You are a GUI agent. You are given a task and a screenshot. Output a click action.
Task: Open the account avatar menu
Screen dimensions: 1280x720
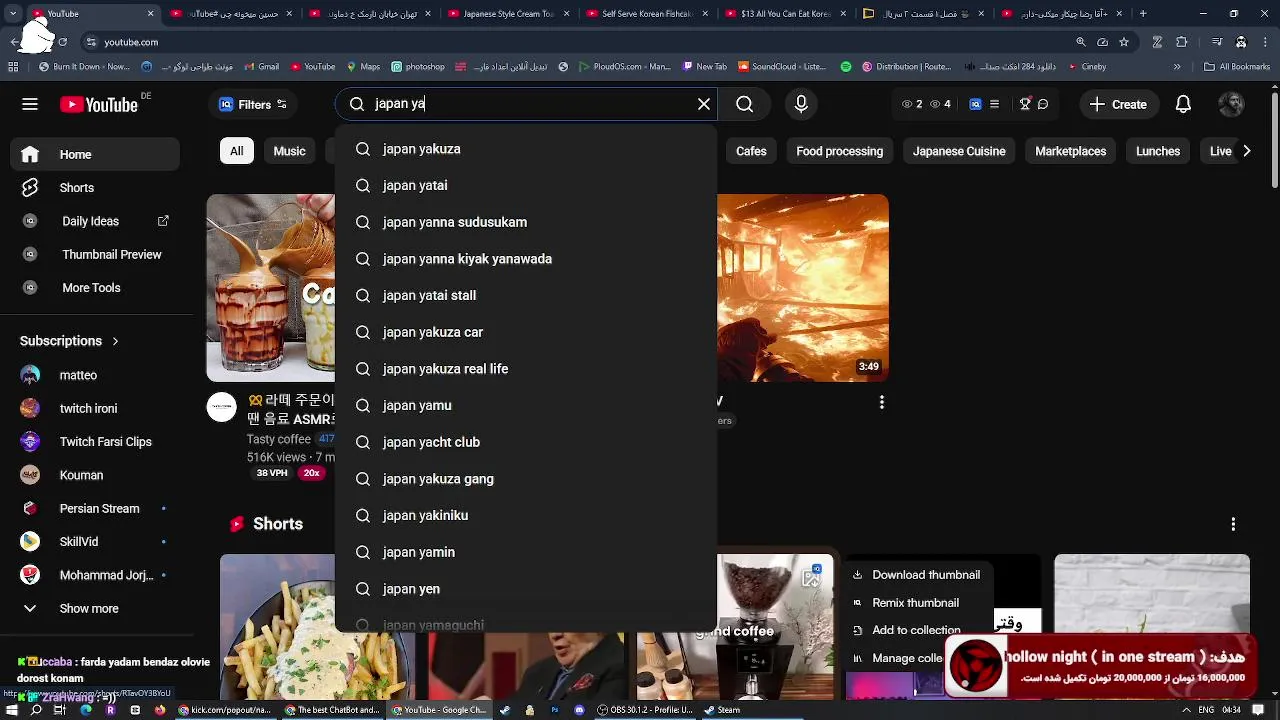tap(1232, 104)
